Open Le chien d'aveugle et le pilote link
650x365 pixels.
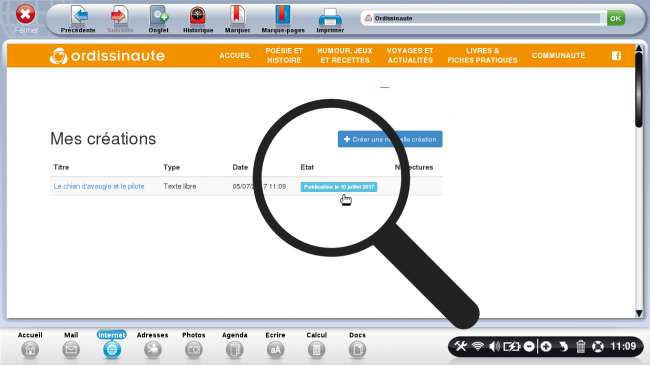click(99, 186)
